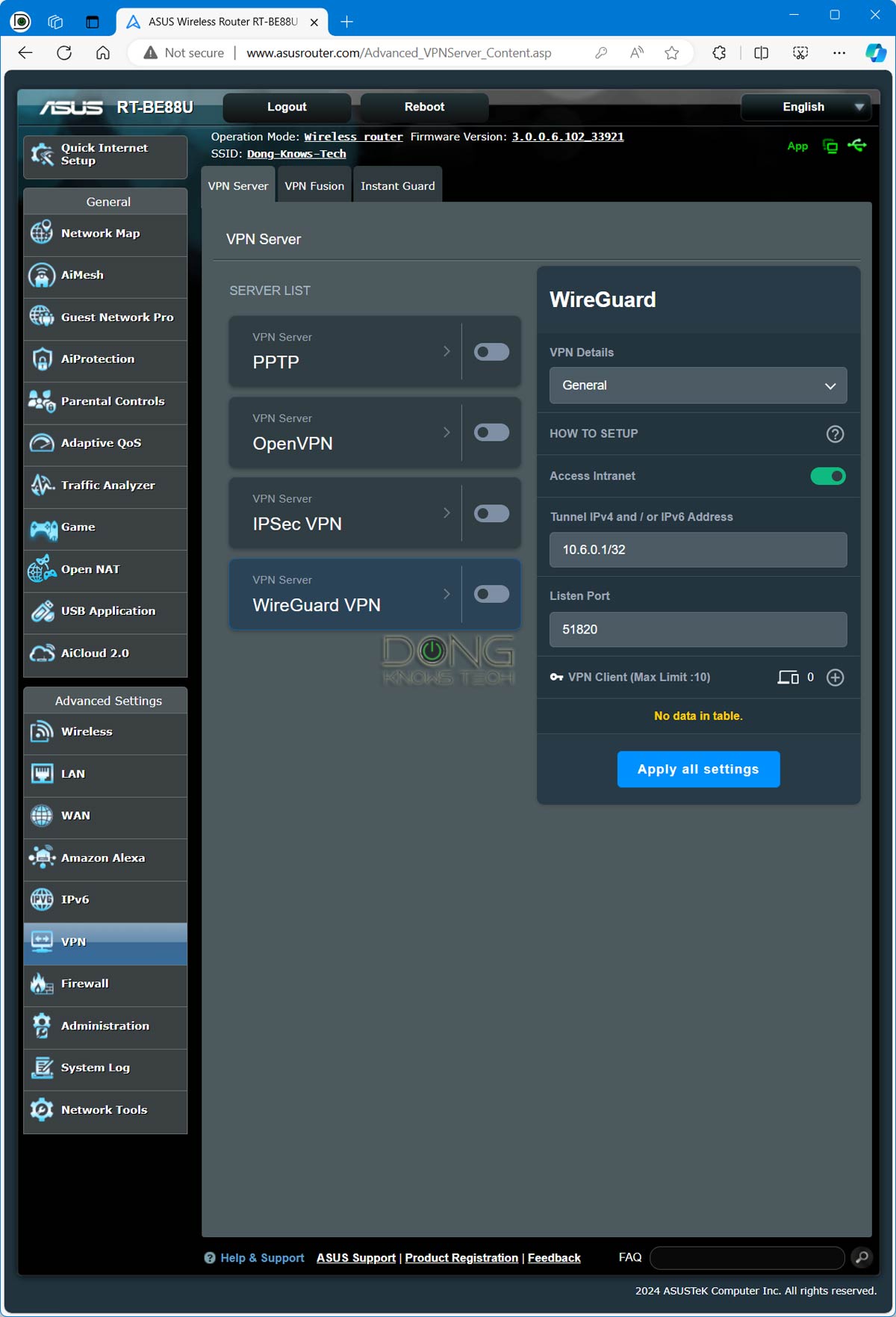Open the Dong-Knows-Tech SSID link
The height and width of the screenshot is (1317, 896).
[x=296, y=154]
